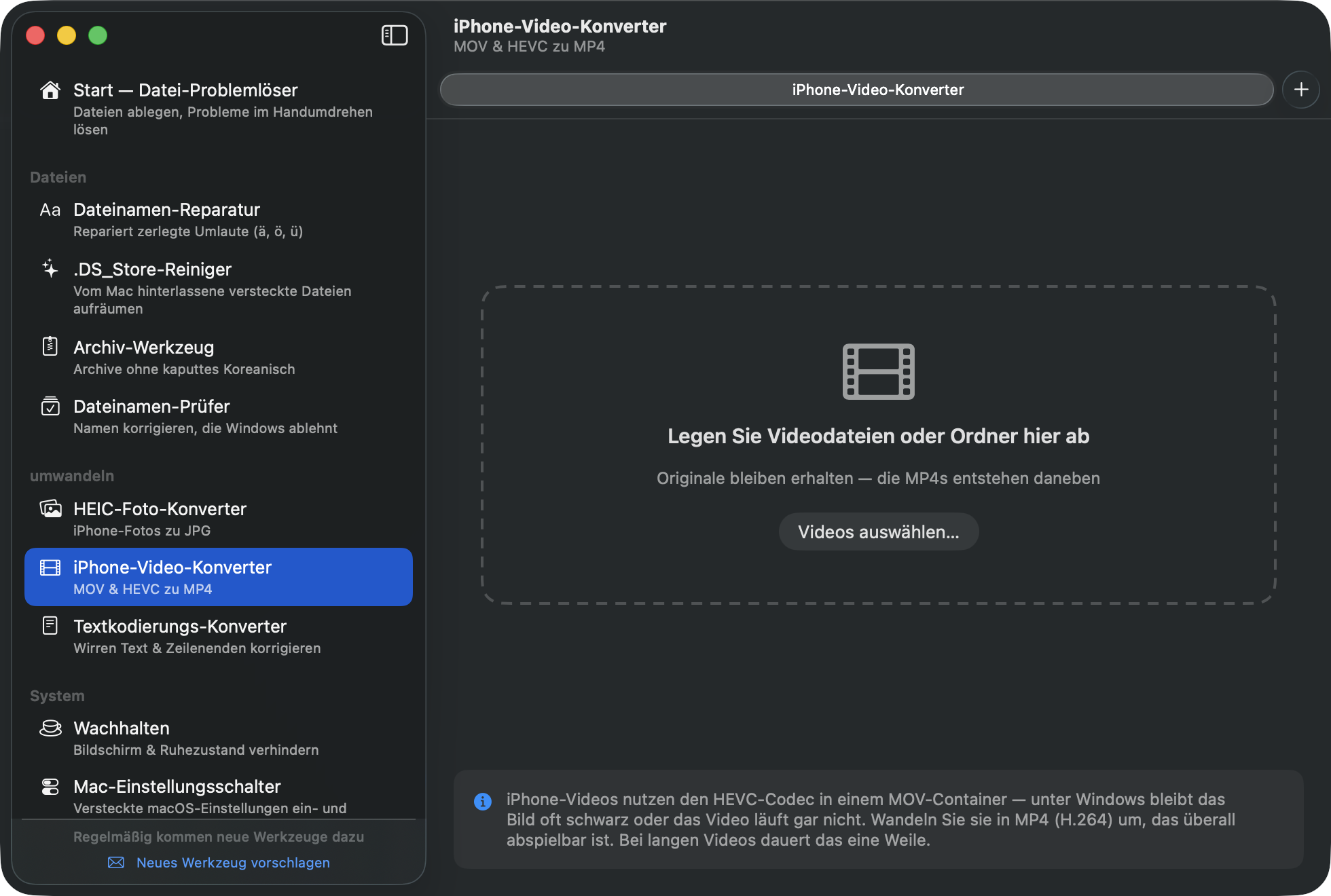Open Start — Datei-Problemlöser in sidebar

[218, 109]
